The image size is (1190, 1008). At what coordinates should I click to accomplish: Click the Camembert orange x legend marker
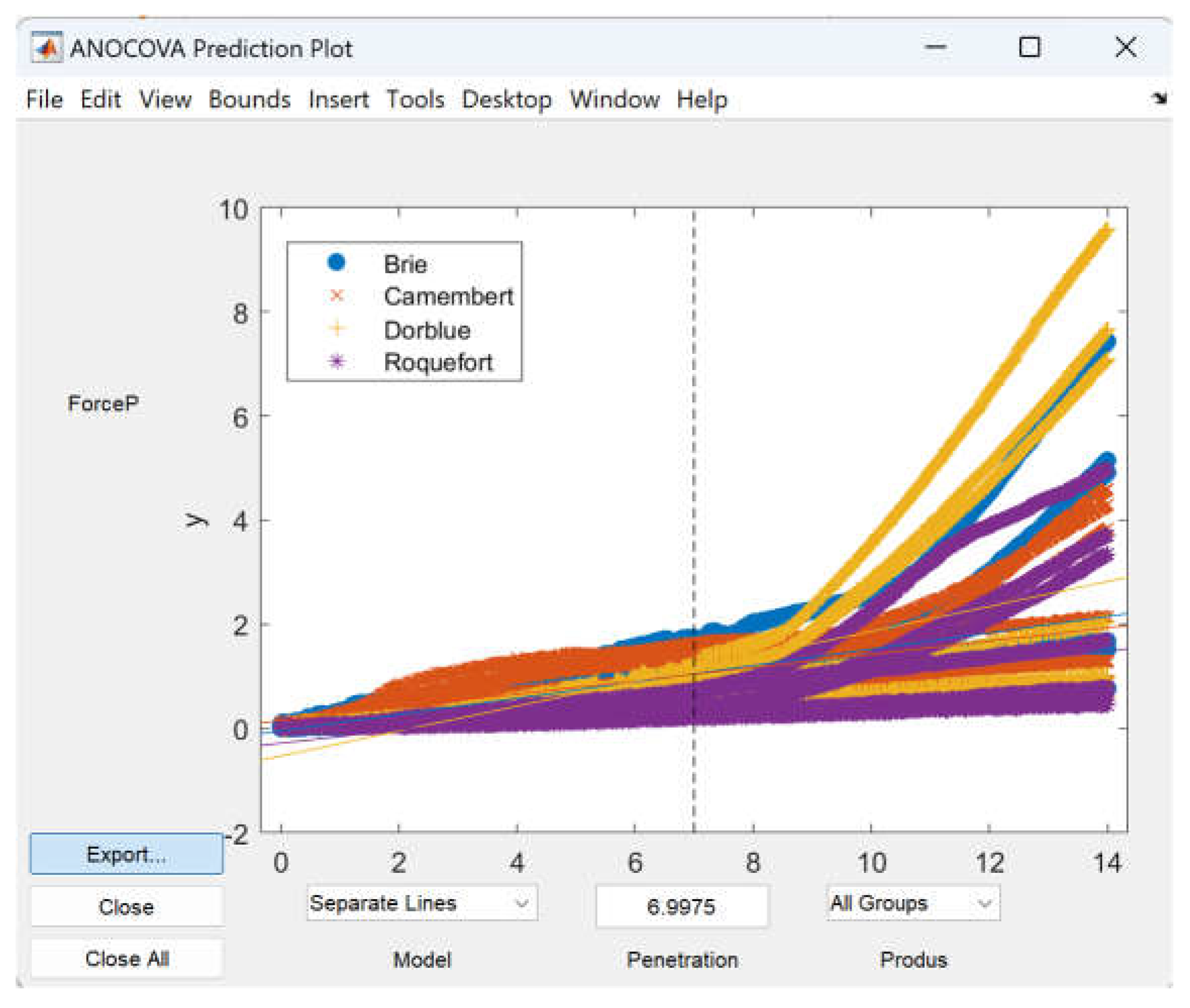click(x=336, y=295)
